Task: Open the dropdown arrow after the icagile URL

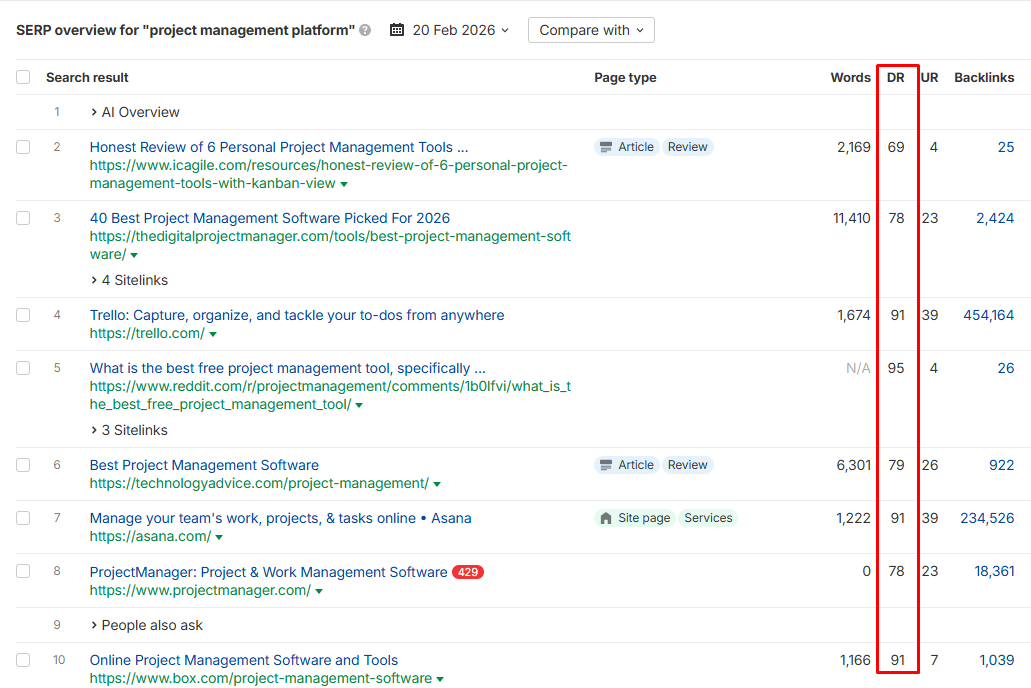Action: (x=344, y=184)
